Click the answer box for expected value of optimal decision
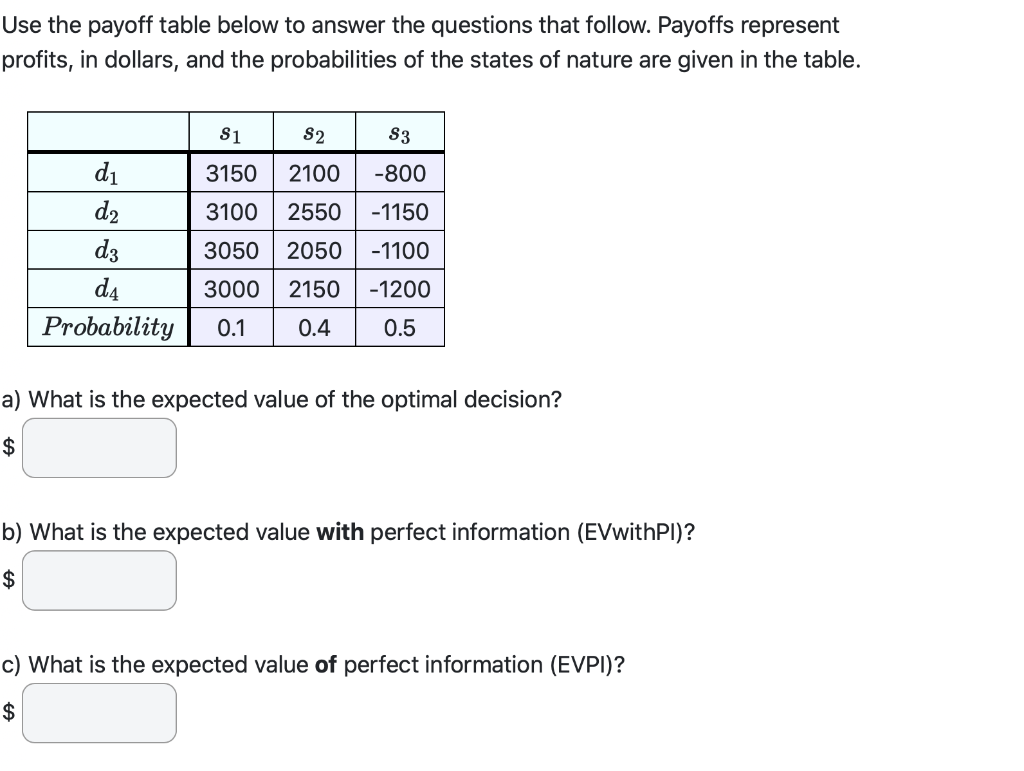 [x=99, y=448]
